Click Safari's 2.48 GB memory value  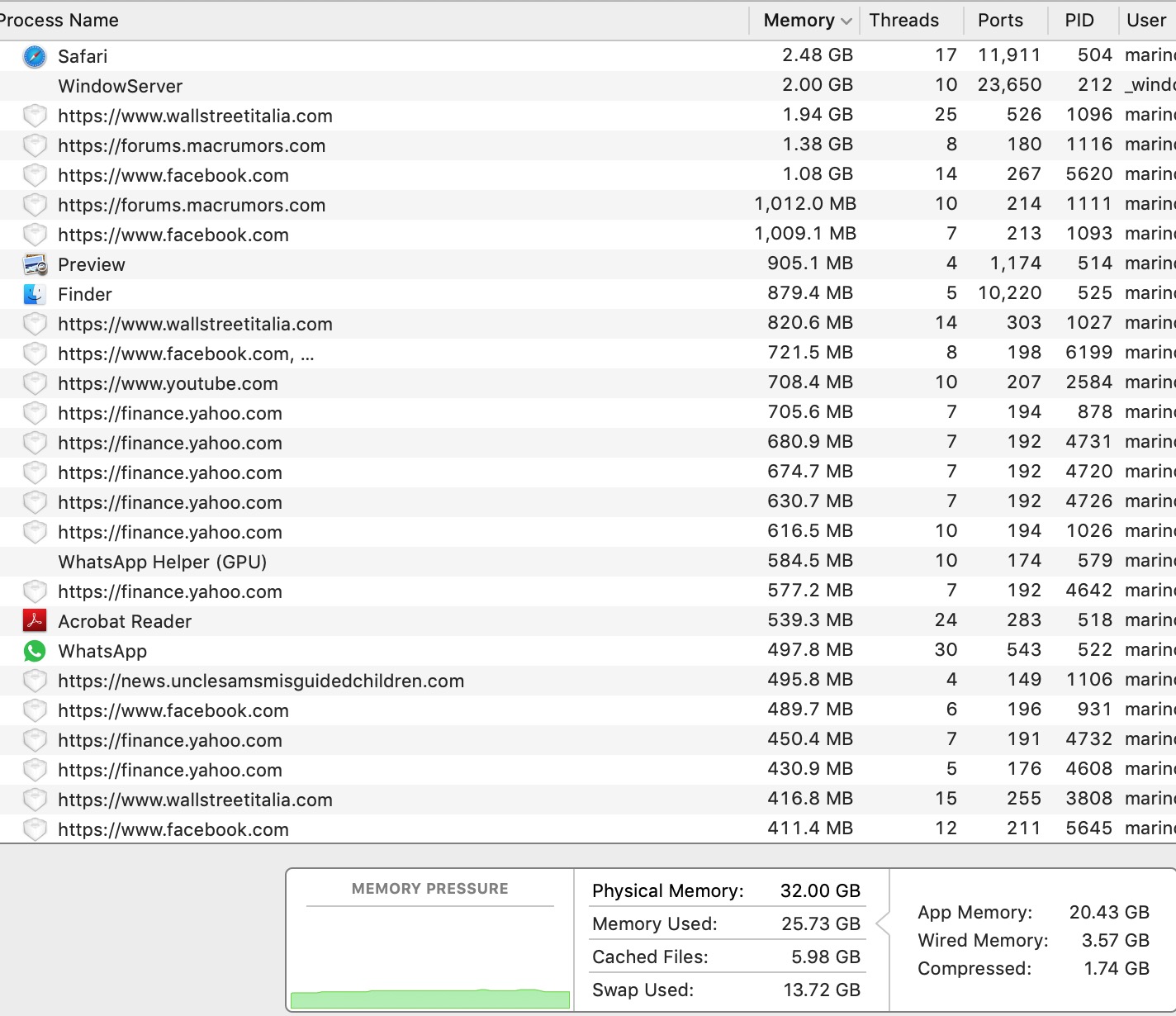(818, 55)
